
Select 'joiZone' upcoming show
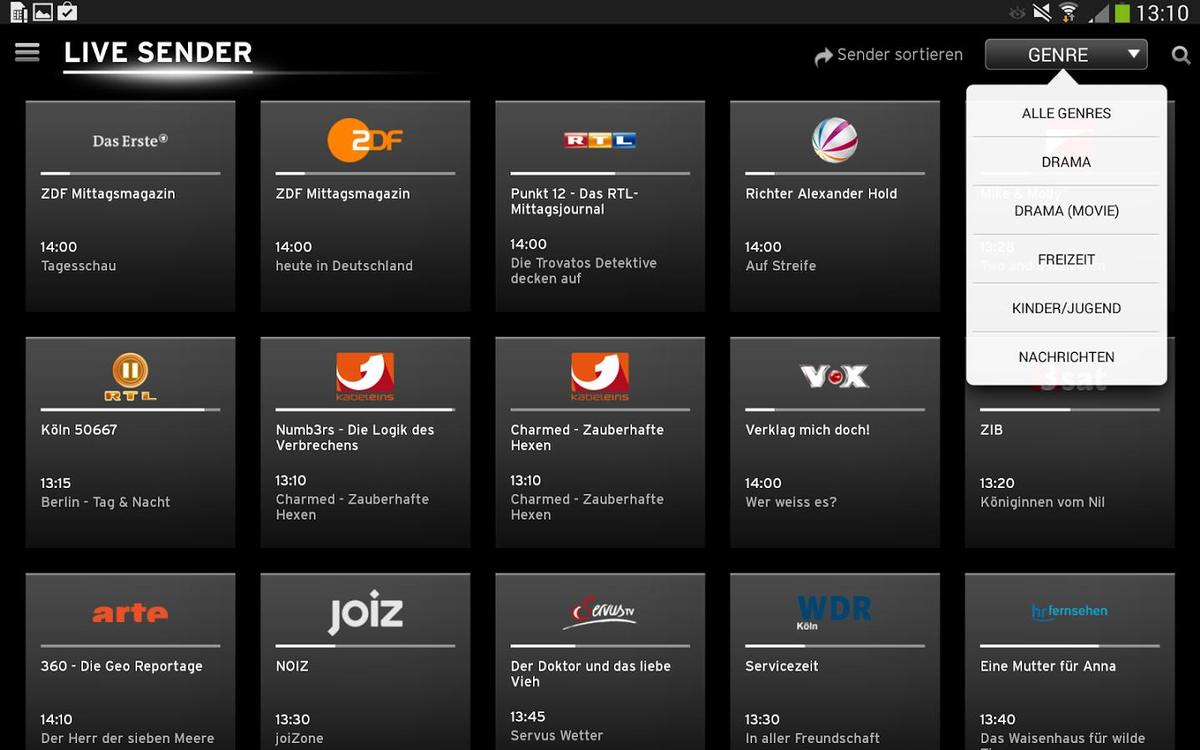coord(299,739)
